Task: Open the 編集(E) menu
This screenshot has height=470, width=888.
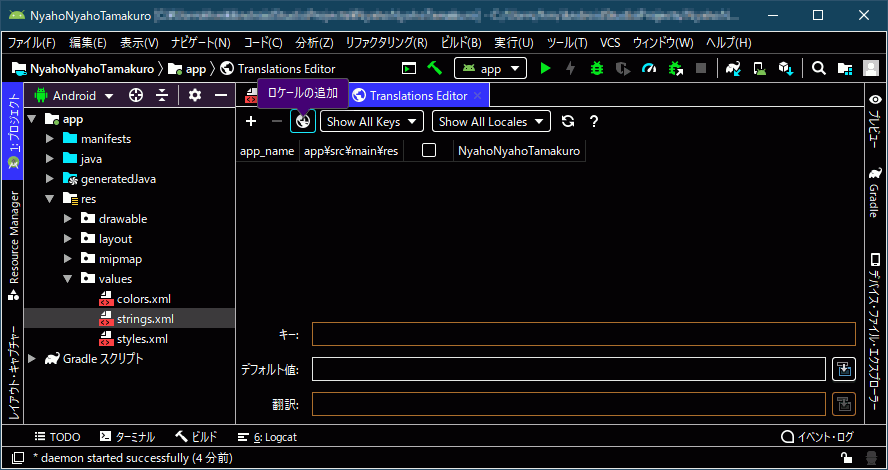Action: pyautogui.click(x=88, y=43)
